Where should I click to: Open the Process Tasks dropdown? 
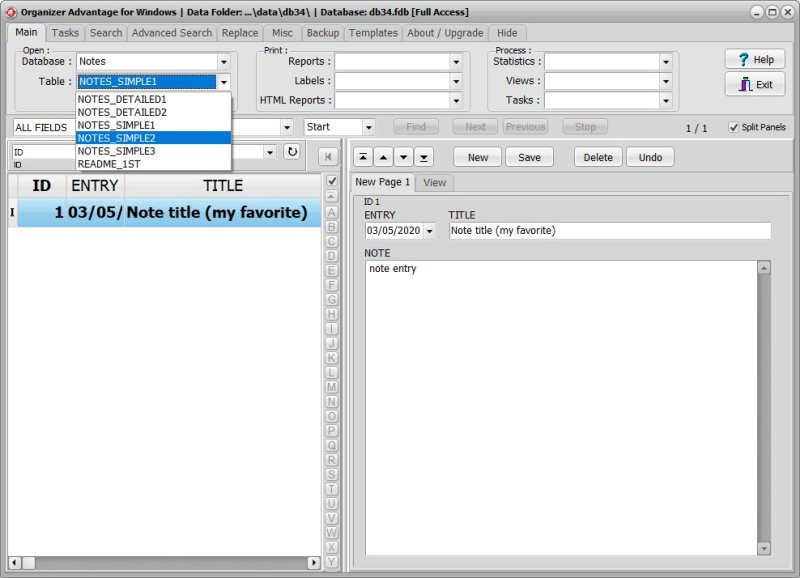(666, 100)
